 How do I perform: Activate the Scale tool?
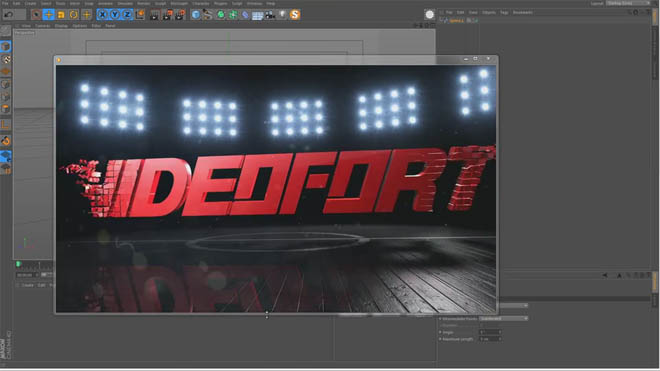(x=61, y=15)
